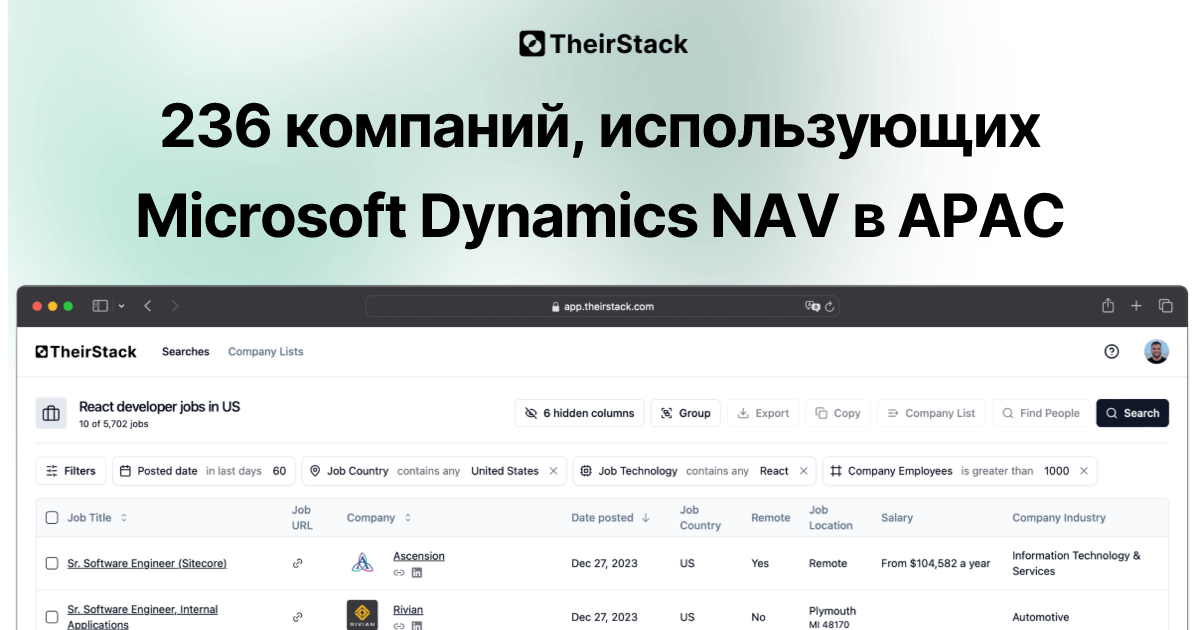Open the Ascension company link
1200x630 pixels.
click(419, 556)
